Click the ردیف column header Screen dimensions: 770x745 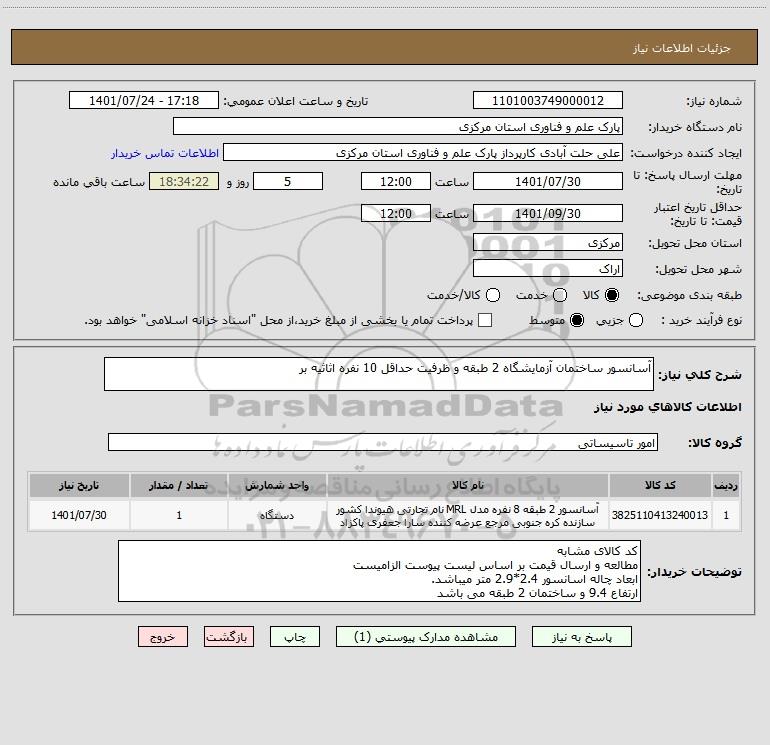coord(726,485)
